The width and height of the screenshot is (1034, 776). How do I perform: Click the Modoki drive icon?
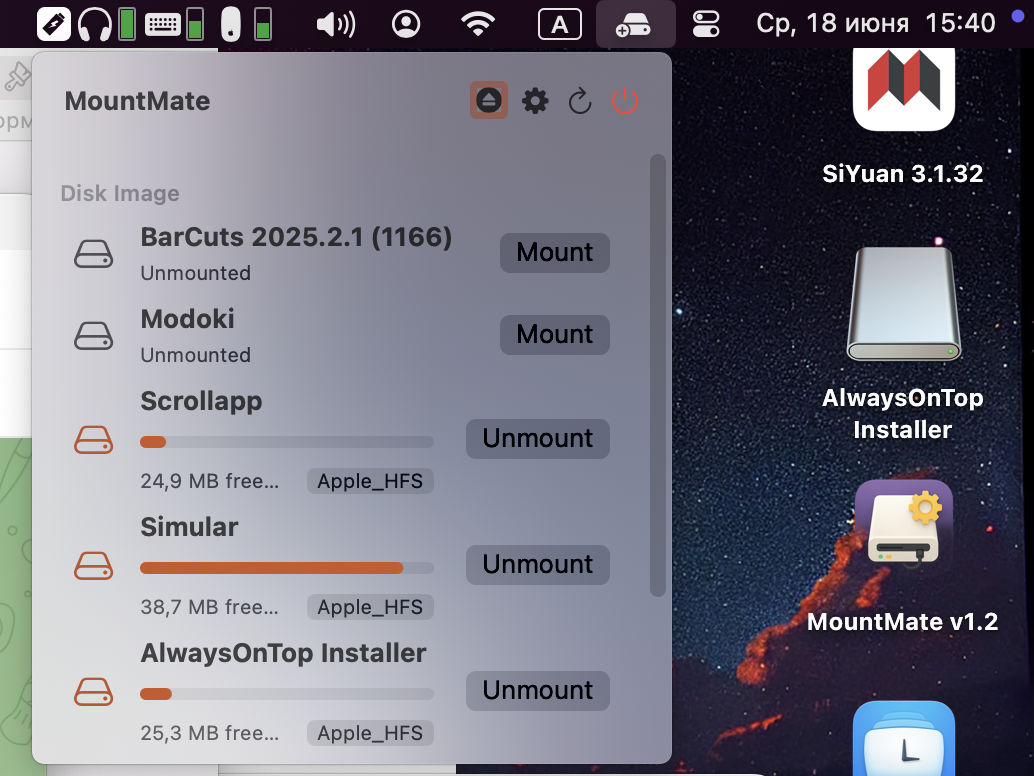93,336
